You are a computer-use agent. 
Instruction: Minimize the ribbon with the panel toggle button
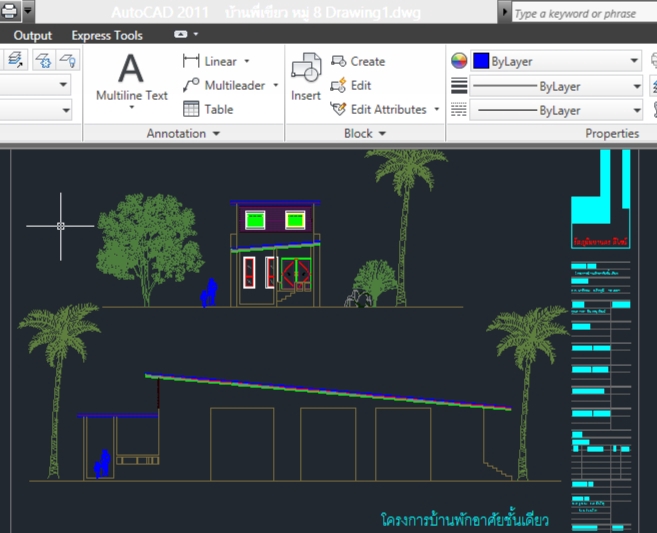pos(181,34)
